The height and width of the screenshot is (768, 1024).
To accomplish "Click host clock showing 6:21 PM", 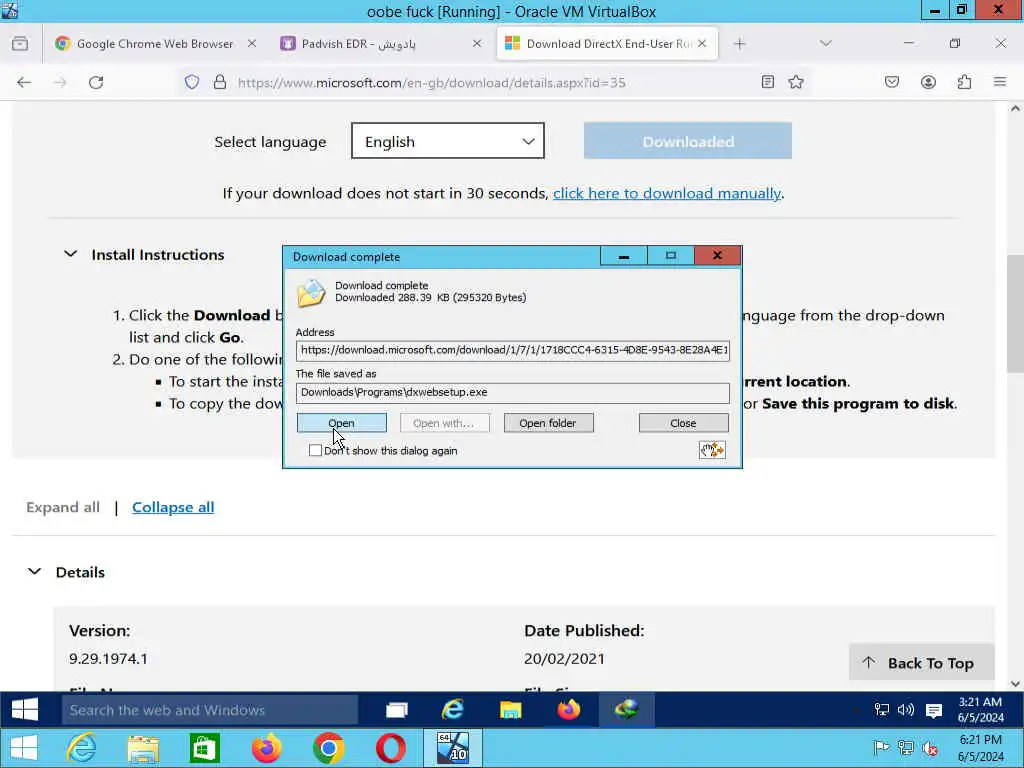I will tap(980, 748).
